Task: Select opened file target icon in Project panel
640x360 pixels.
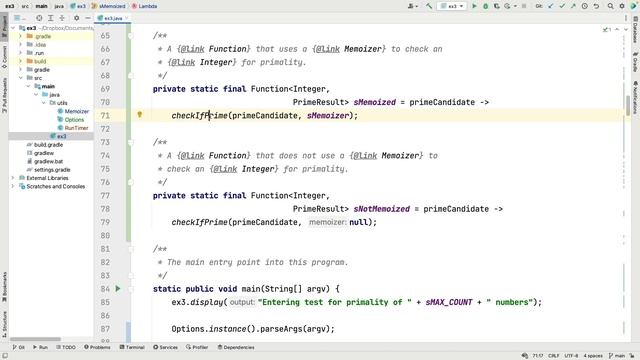Action: pos(39,18)
